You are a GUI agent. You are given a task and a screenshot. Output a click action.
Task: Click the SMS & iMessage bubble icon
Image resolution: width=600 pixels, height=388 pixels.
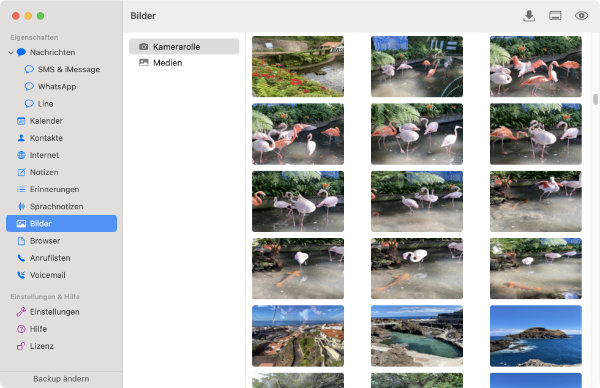point(29,69)
